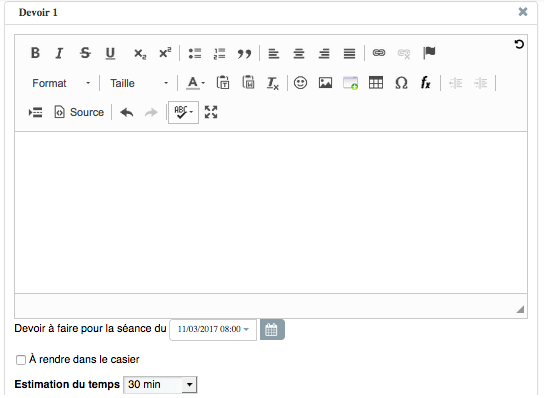Open the Taille size dropdown
544x398 pixels.
click(x=139, y=83)
